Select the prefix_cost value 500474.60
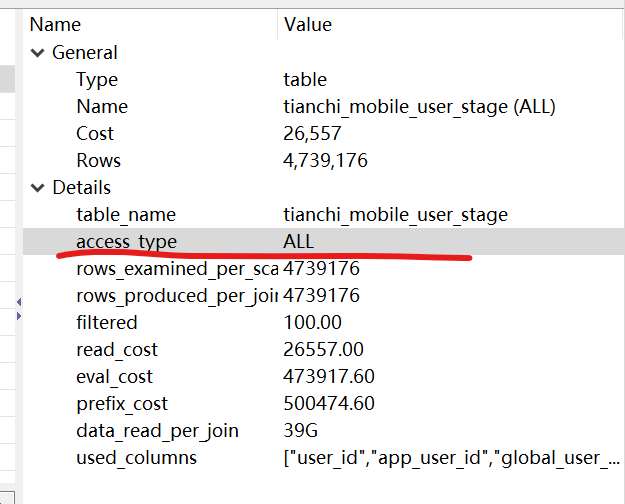 [x=329, y=404]
